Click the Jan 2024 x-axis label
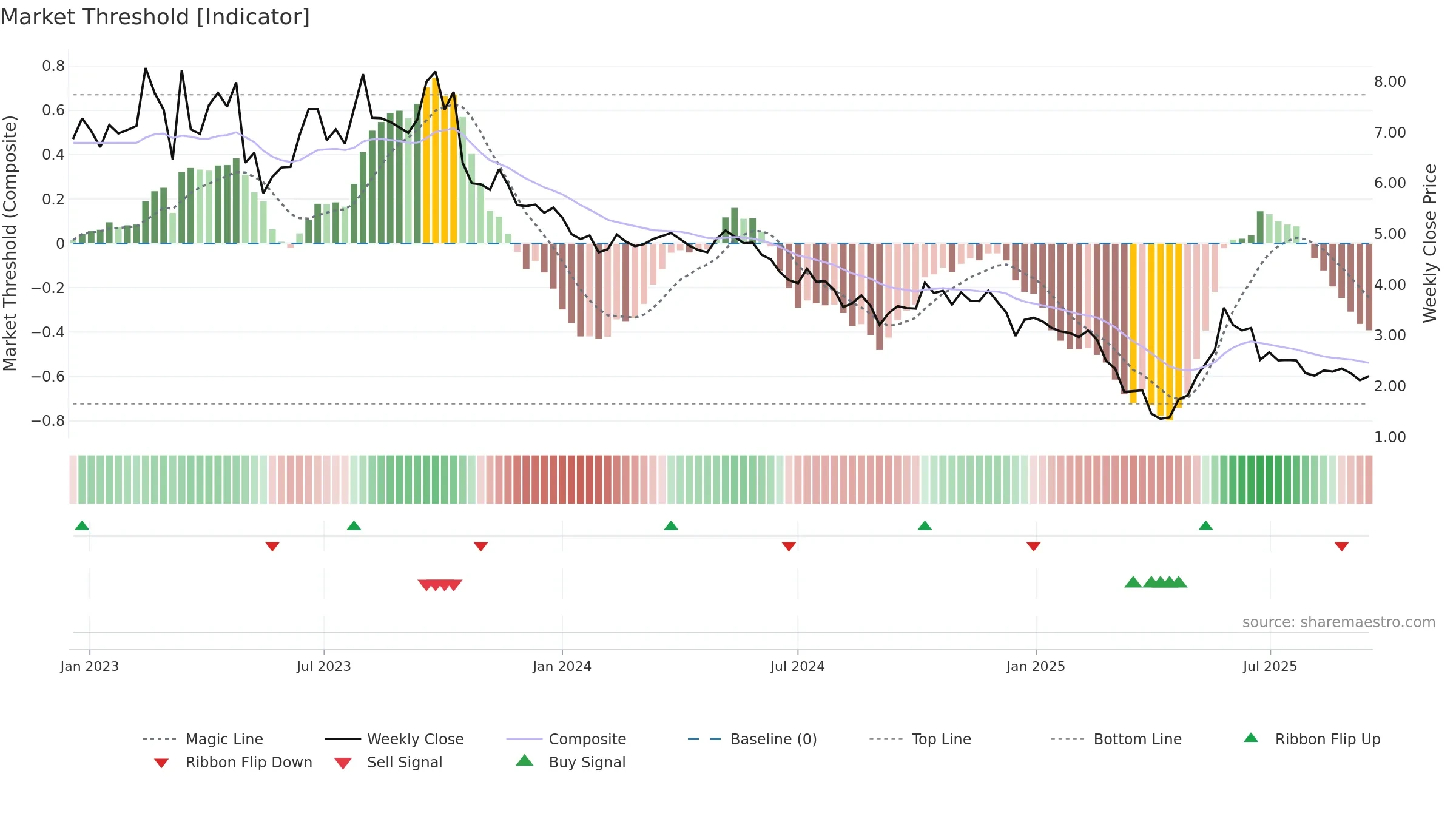The height and width of the screenshot is (819, 1456). [x=562, y=666]
